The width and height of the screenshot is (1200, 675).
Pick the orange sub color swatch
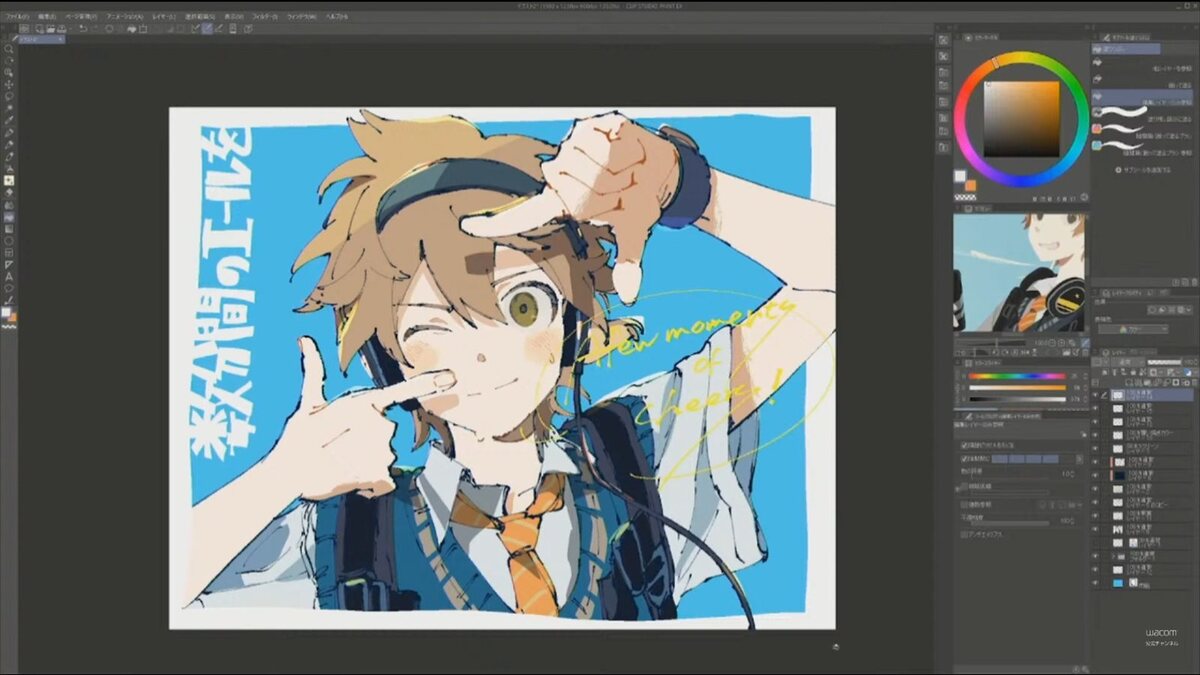pyautogui.click(x=971, y=185)
